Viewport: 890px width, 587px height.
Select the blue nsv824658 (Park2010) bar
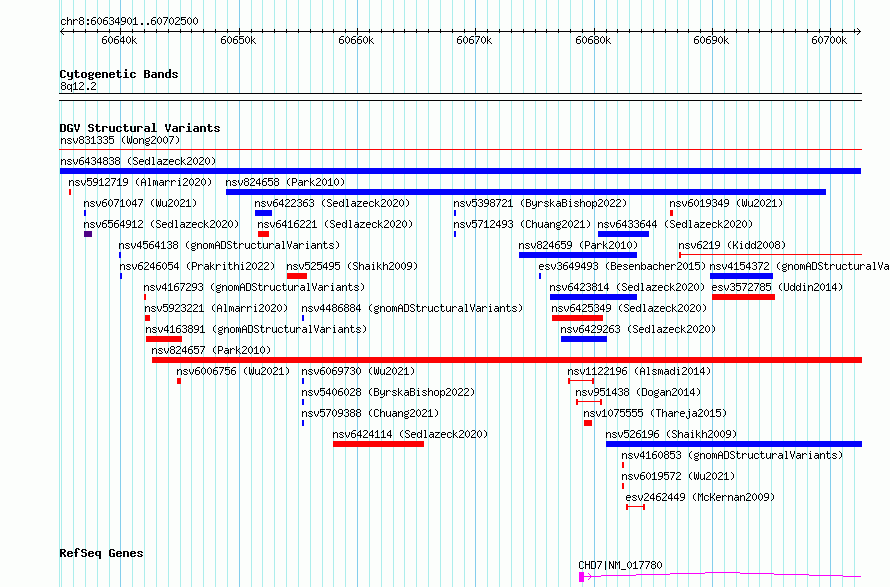(526, 192)
